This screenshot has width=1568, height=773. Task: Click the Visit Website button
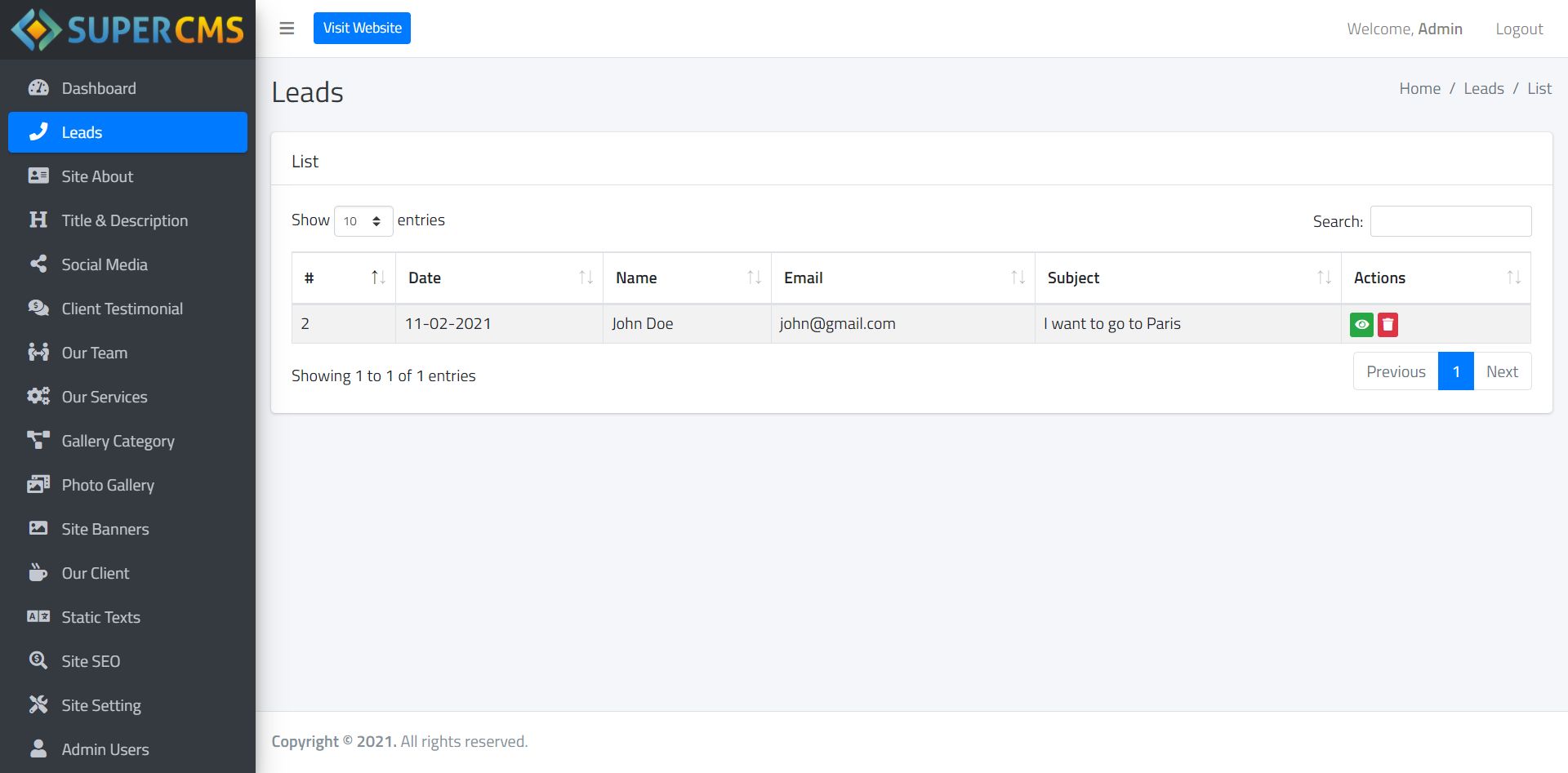362,29
